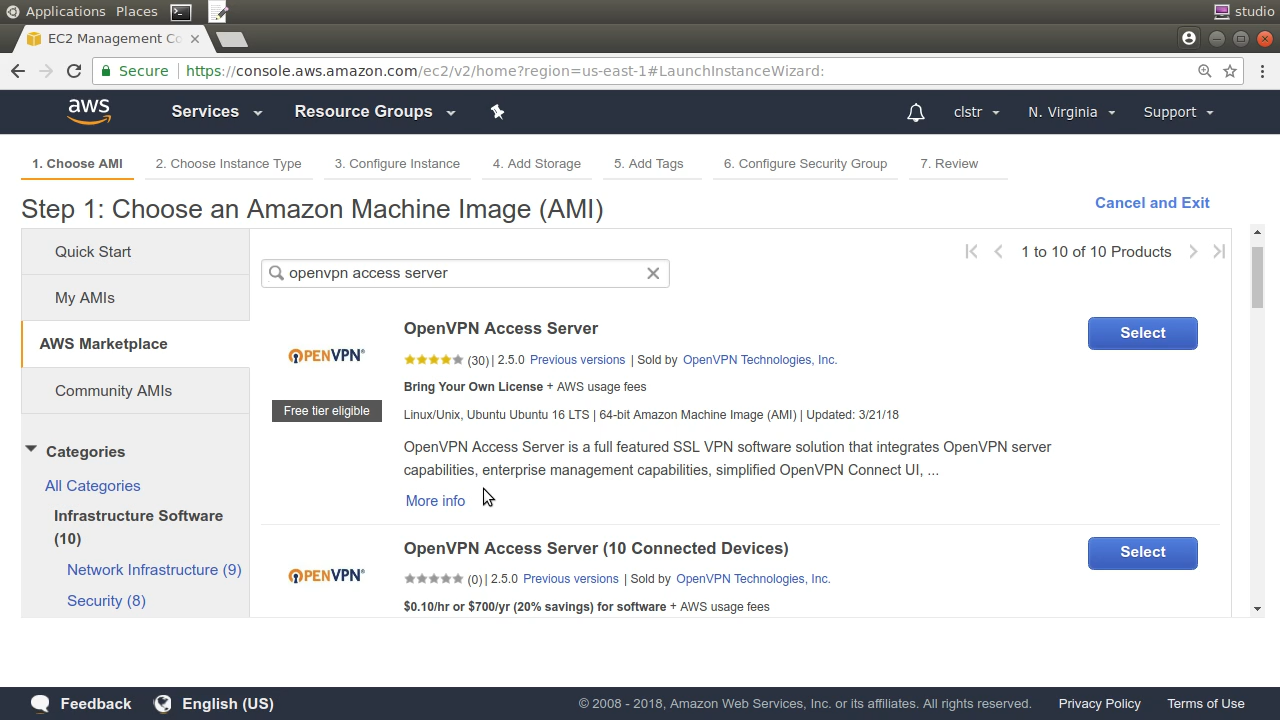Click the pin shortcuts icon

pos(497,112)
